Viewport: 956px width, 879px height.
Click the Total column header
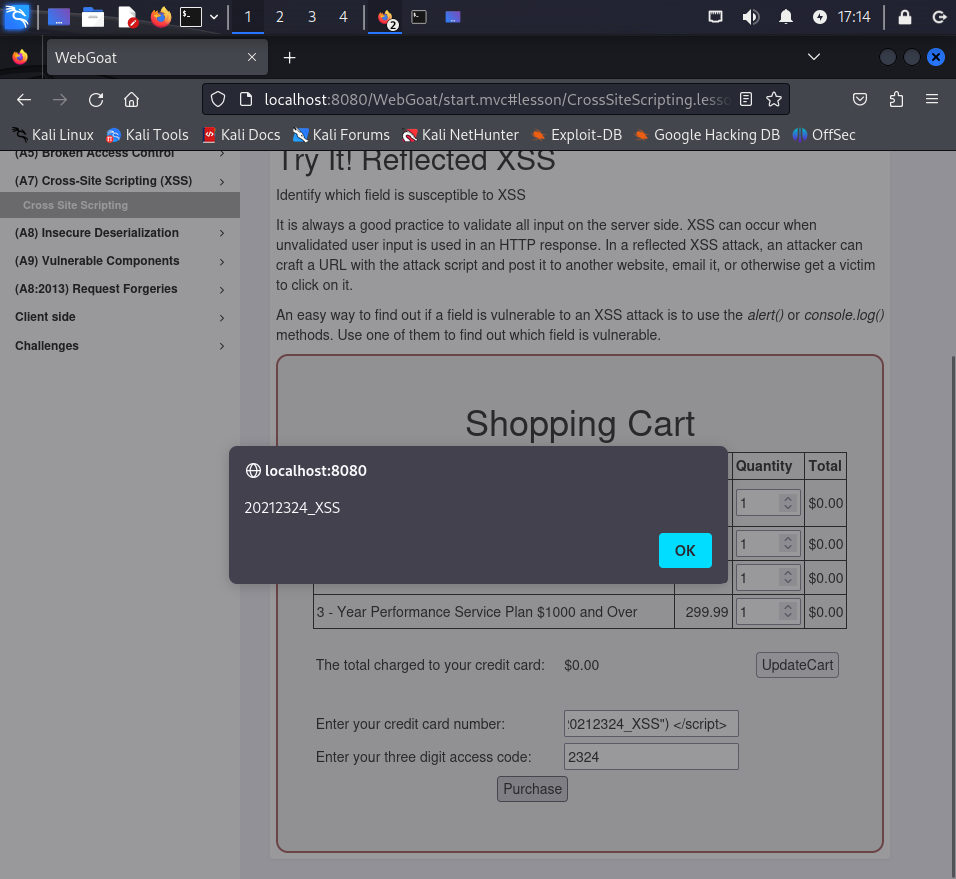coord(825,466)
